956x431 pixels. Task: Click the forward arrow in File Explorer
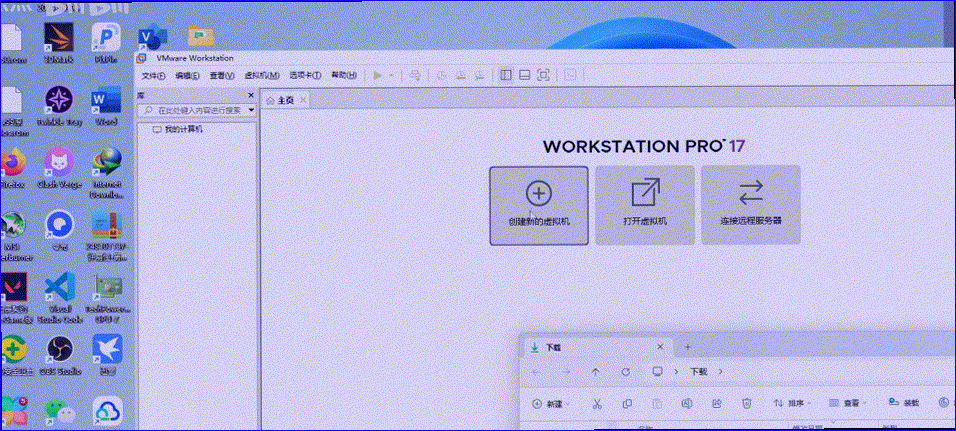(566, 372)
